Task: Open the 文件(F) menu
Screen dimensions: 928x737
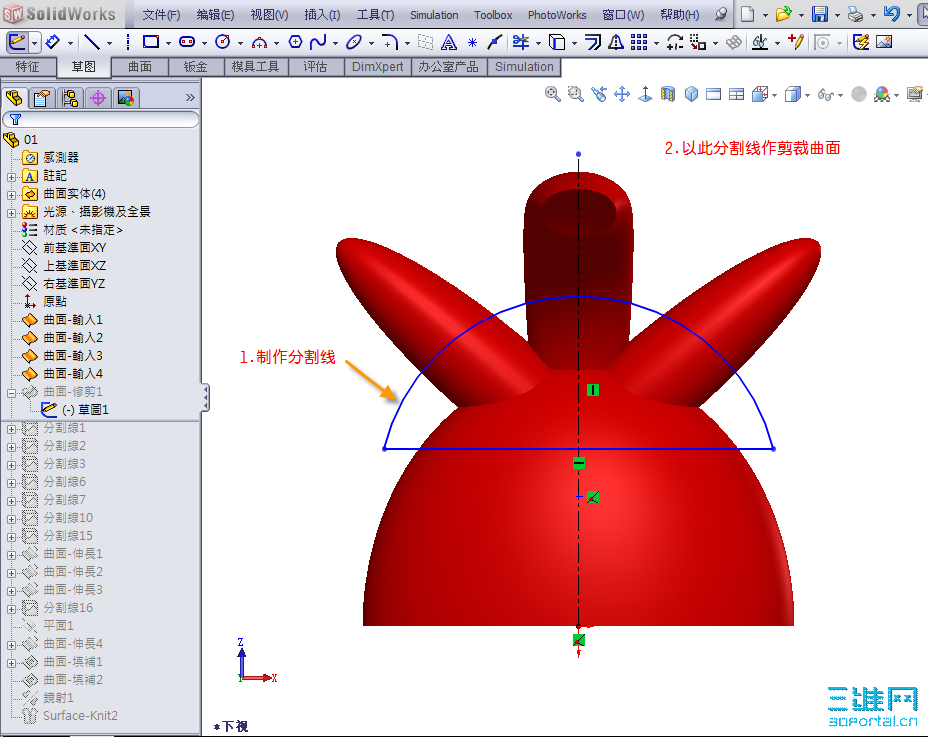Action: pyautogui.click(x=161, y=15)
